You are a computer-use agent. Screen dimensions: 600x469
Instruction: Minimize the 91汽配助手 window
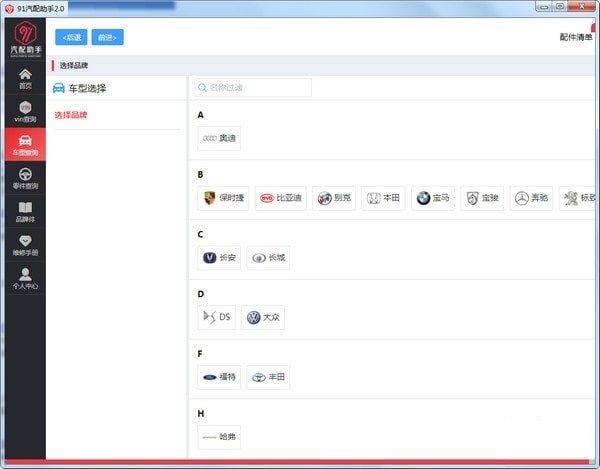tap(544, 7)
